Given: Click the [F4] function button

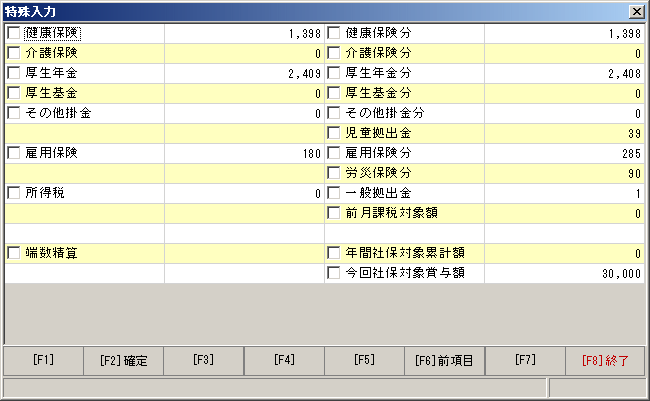Looking at the screenshot, I should click(284, 360).
